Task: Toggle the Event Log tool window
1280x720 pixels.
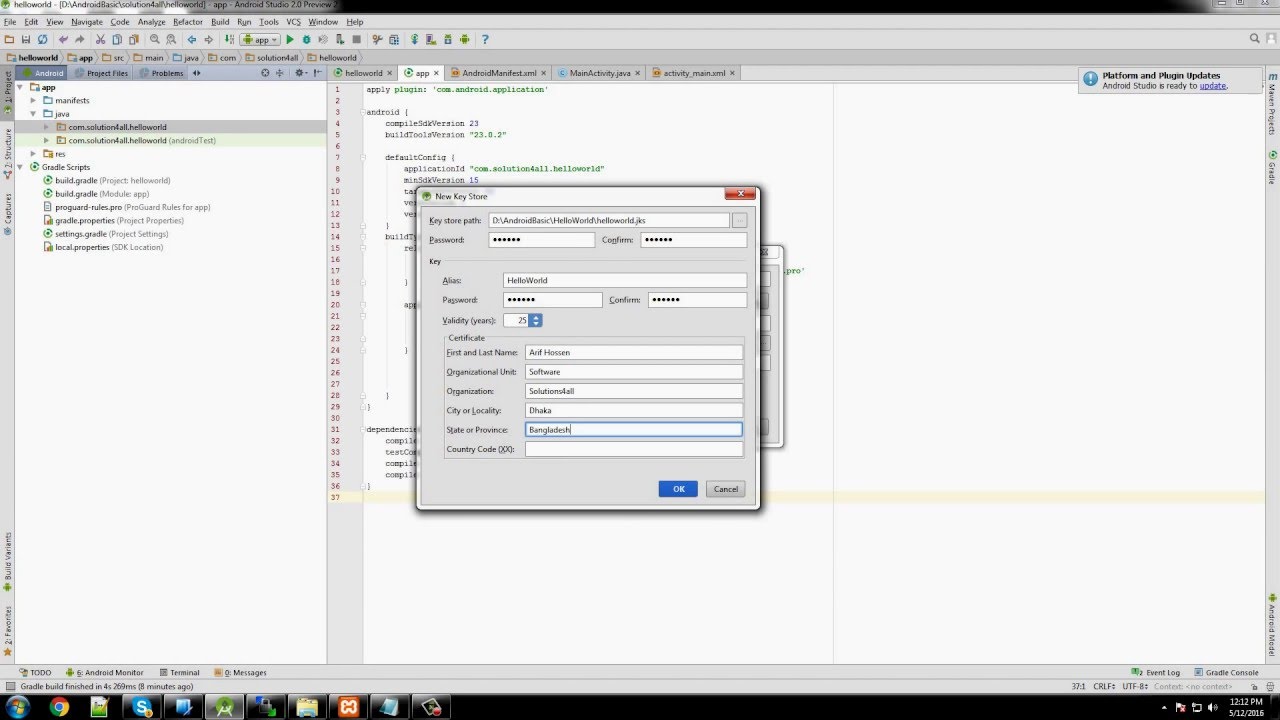Action: tap(1158, 673)
